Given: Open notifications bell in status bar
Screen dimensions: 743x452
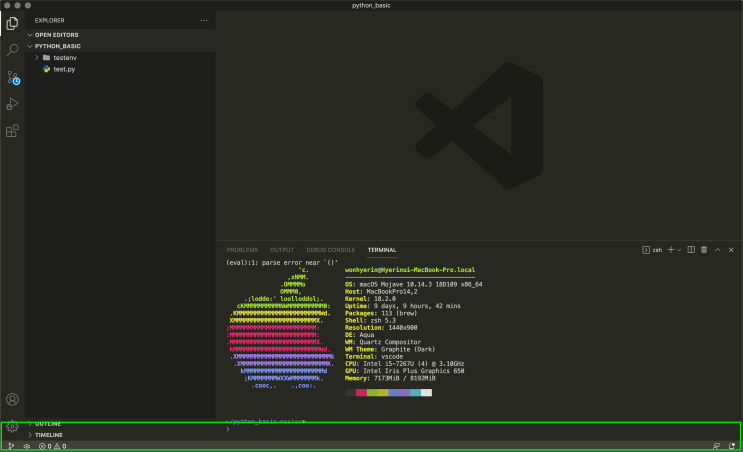Looking at the screenshot, I should pyautogui.click(x=732, y=446).
